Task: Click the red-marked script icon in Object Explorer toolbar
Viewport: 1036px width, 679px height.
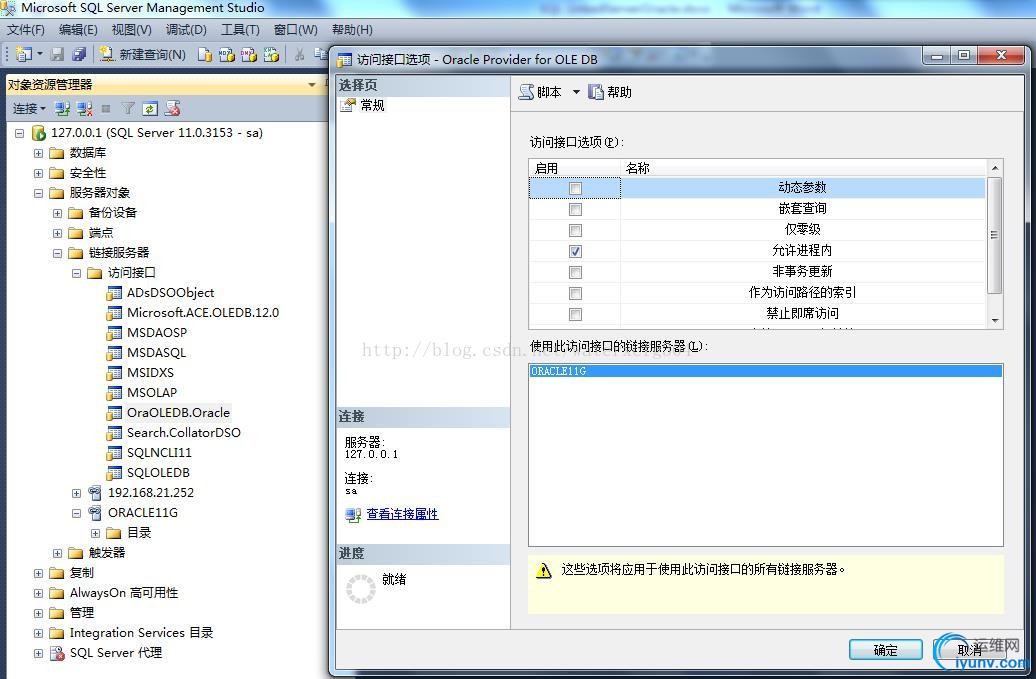Action: 172,108
